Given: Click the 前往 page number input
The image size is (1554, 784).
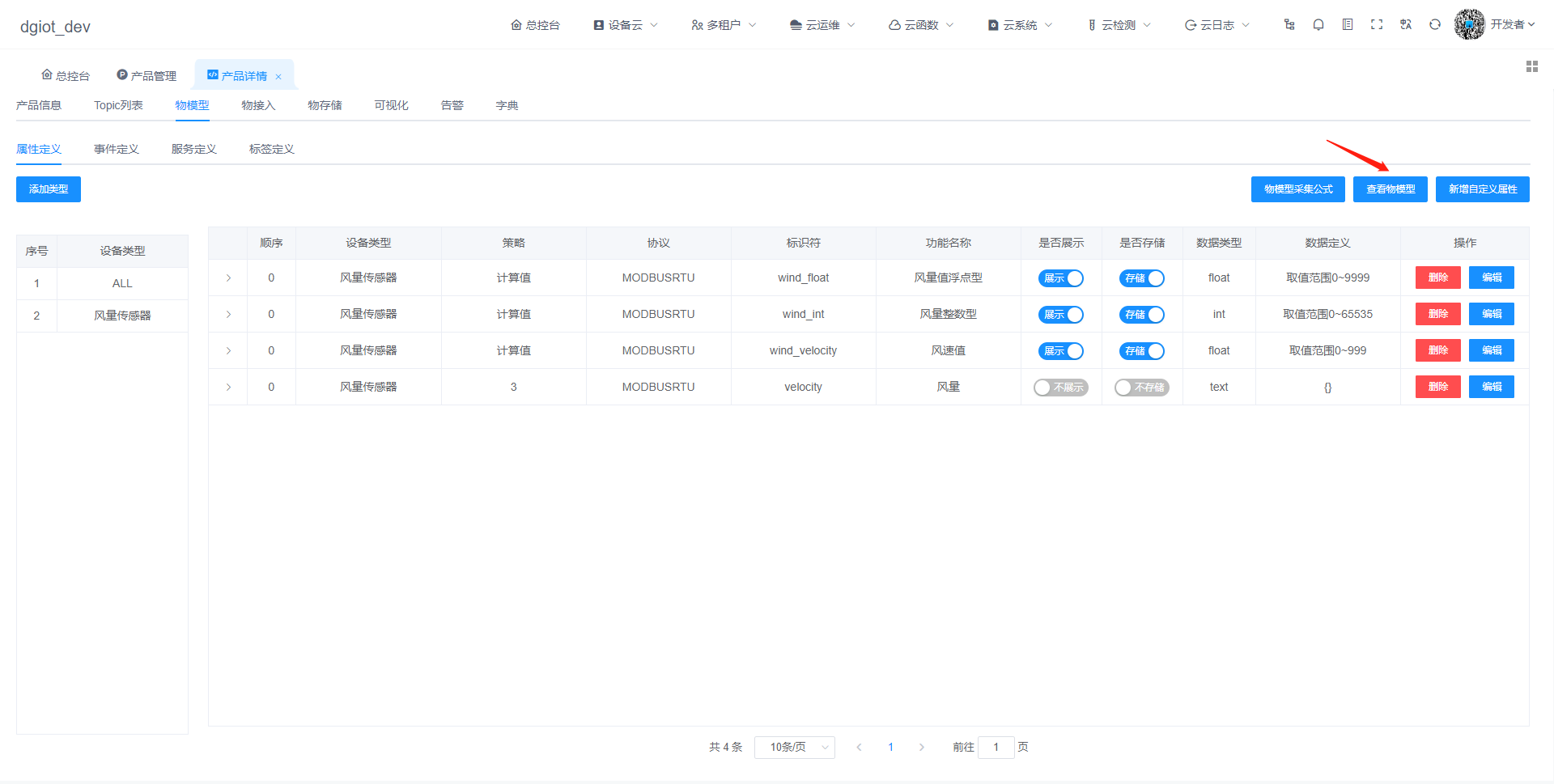Looking at the screenshot, I should [x=996, y=747].
